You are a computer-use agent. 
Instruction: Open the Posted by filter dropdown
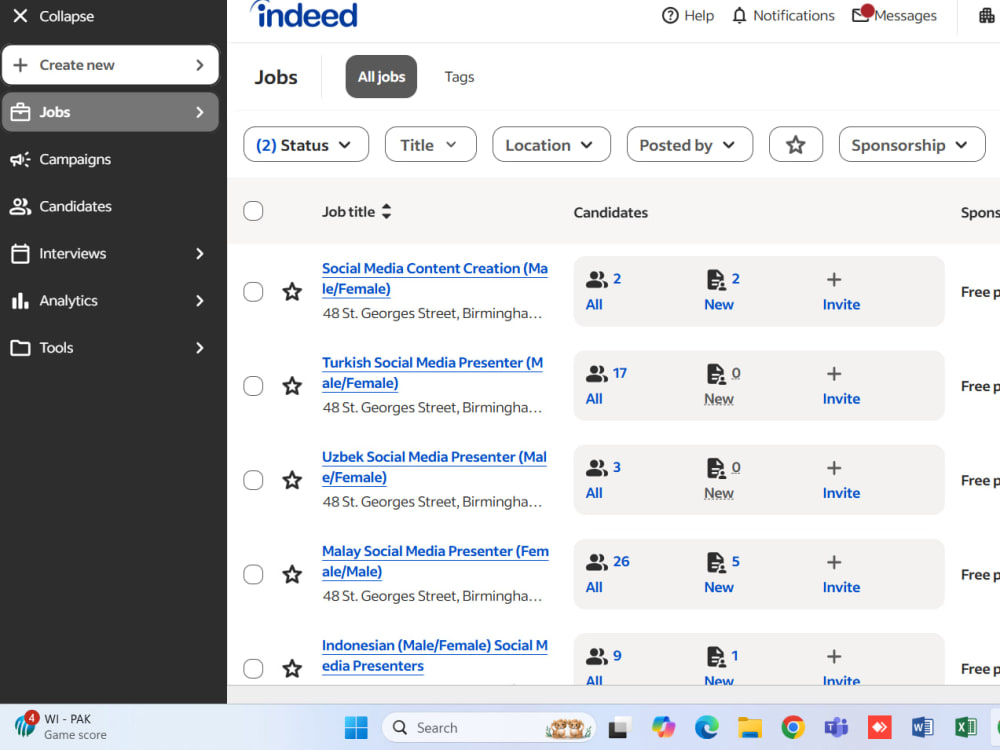coord(689,145)
